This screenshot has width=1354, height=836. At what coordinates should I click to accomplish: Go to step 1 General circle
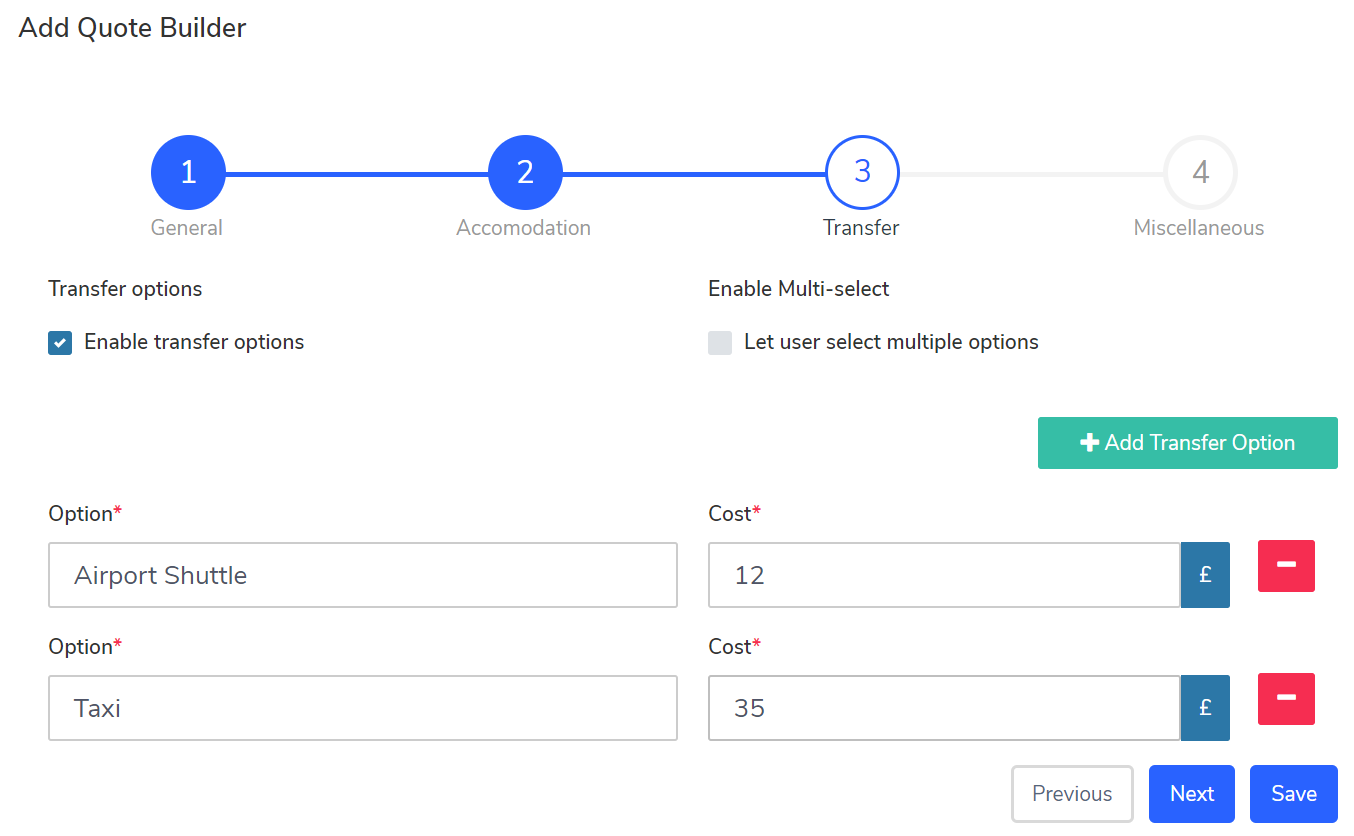pos(188,173)
